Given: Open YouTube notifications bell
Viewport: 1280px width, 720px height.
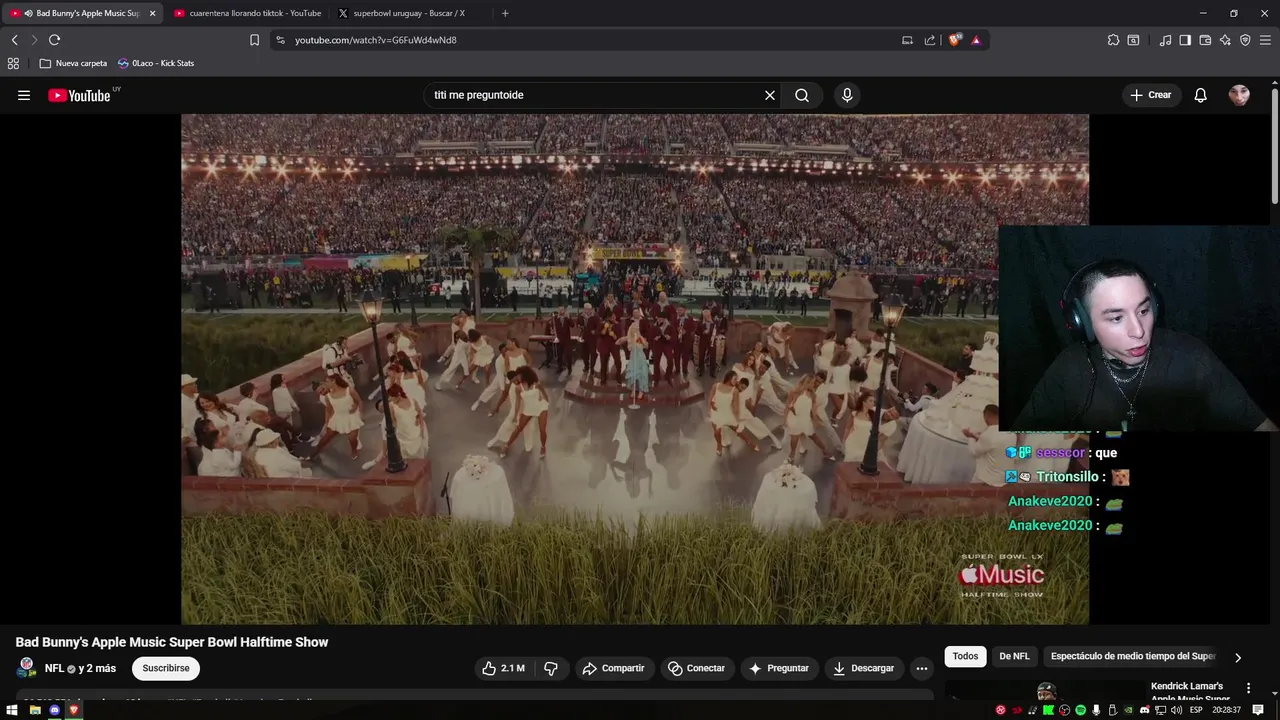Looking at the screenshot, I should (1200, 95).
